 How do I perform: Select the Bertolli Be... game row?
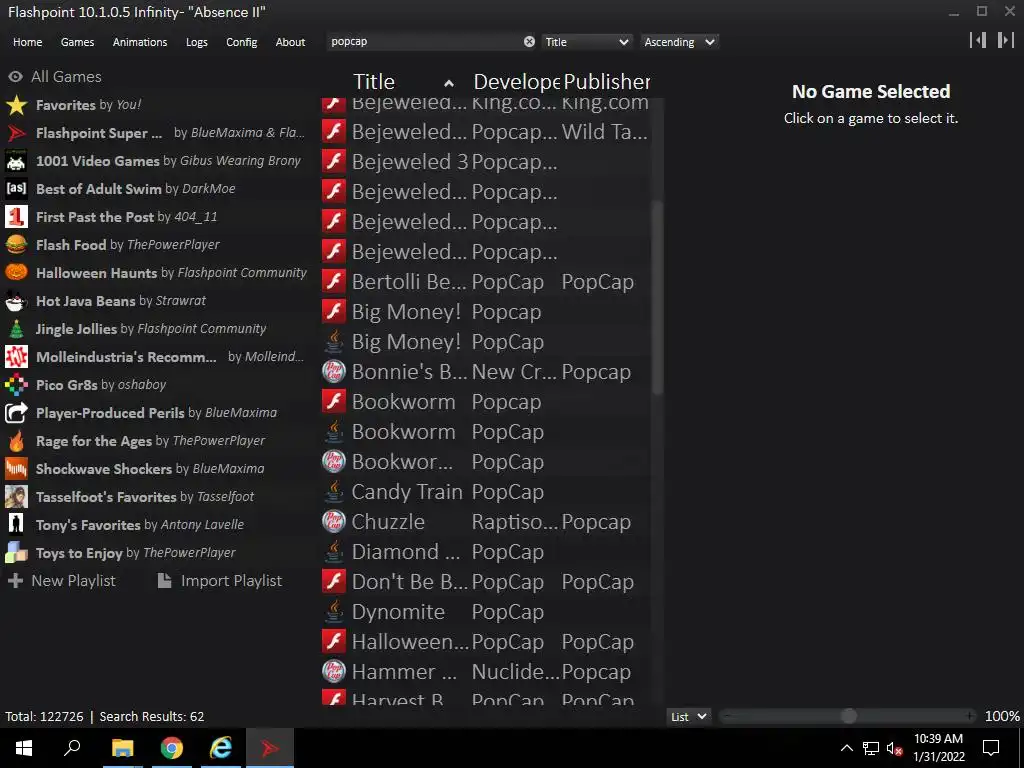(x=486, y=281)
